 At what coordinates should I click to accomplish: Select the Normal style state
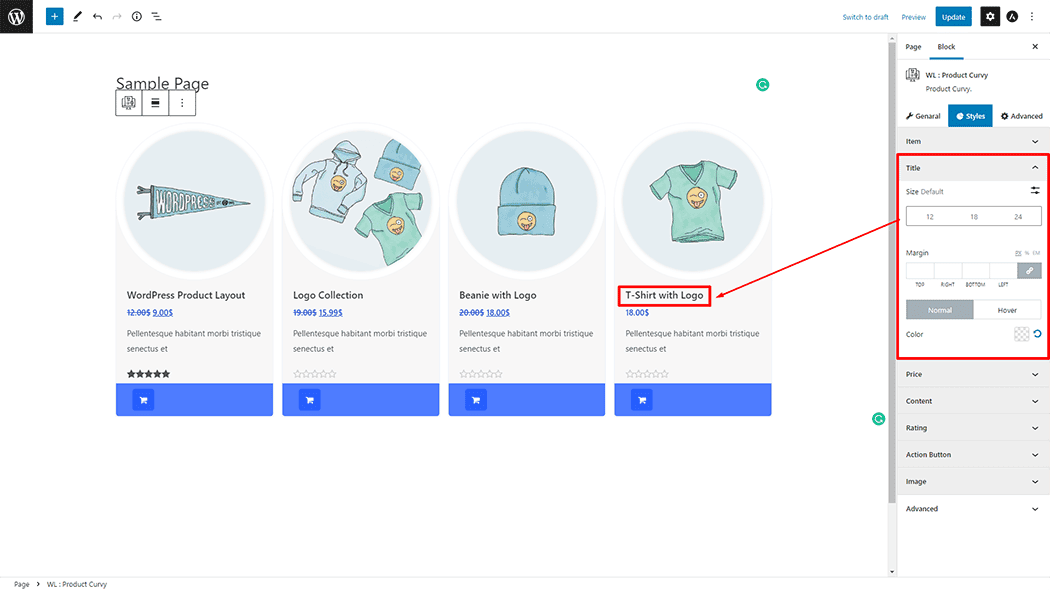pos(940,310)
